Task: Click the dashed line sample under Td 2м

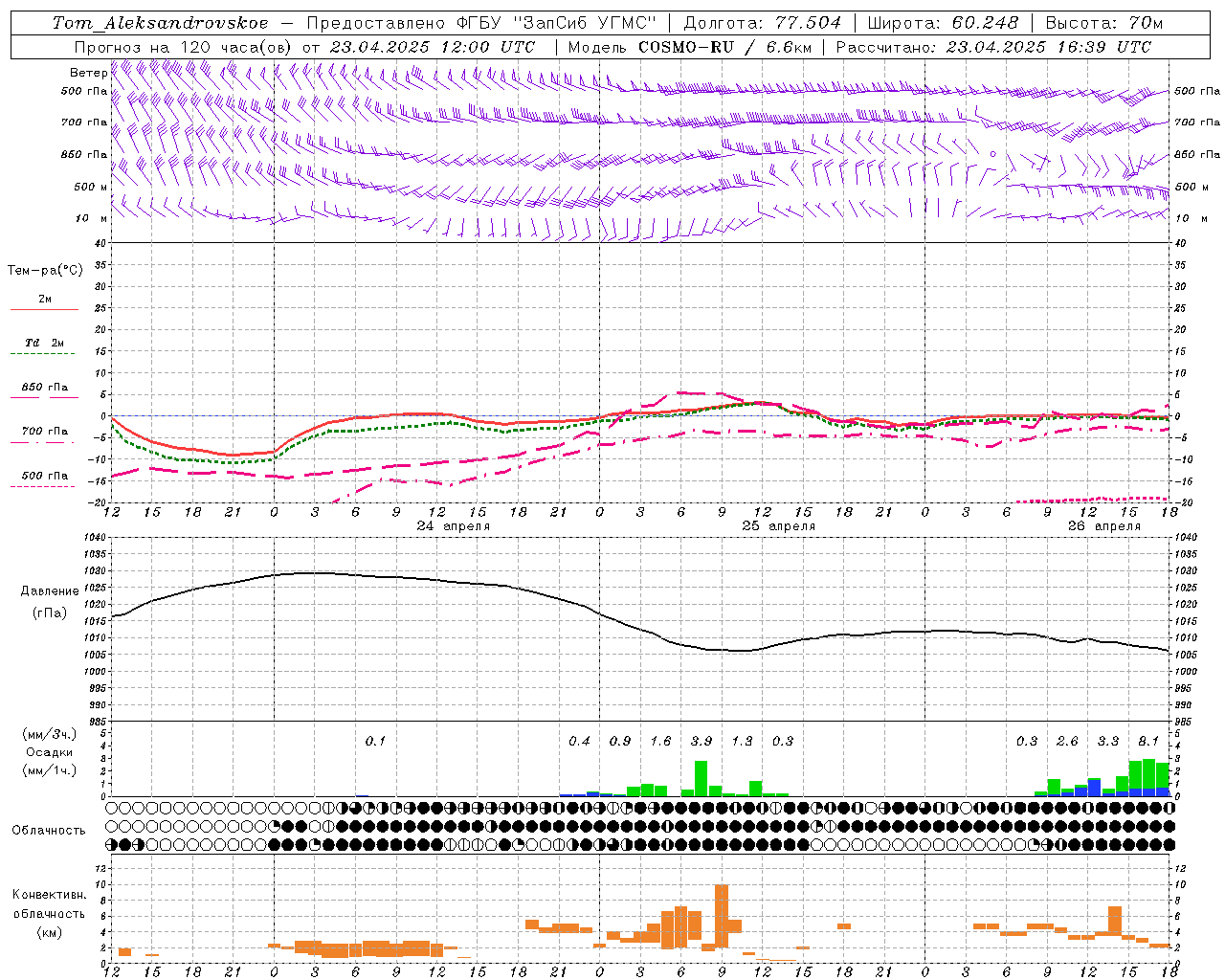Action: (43, 353)
